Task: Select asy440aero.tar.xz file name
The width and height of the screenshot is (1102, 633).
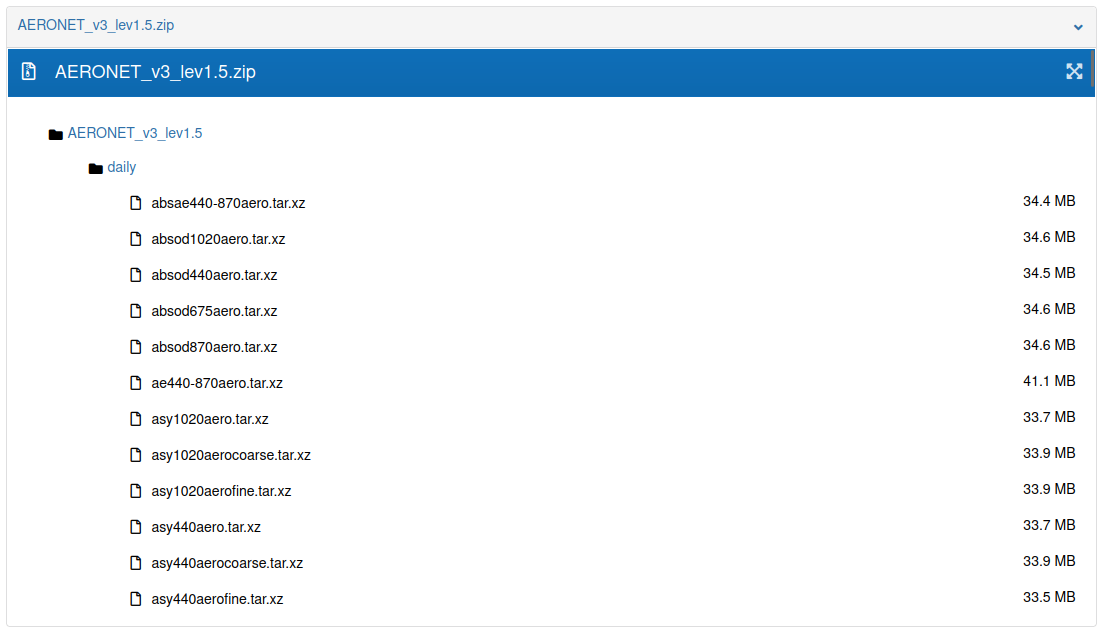Action: pos(206,527)
